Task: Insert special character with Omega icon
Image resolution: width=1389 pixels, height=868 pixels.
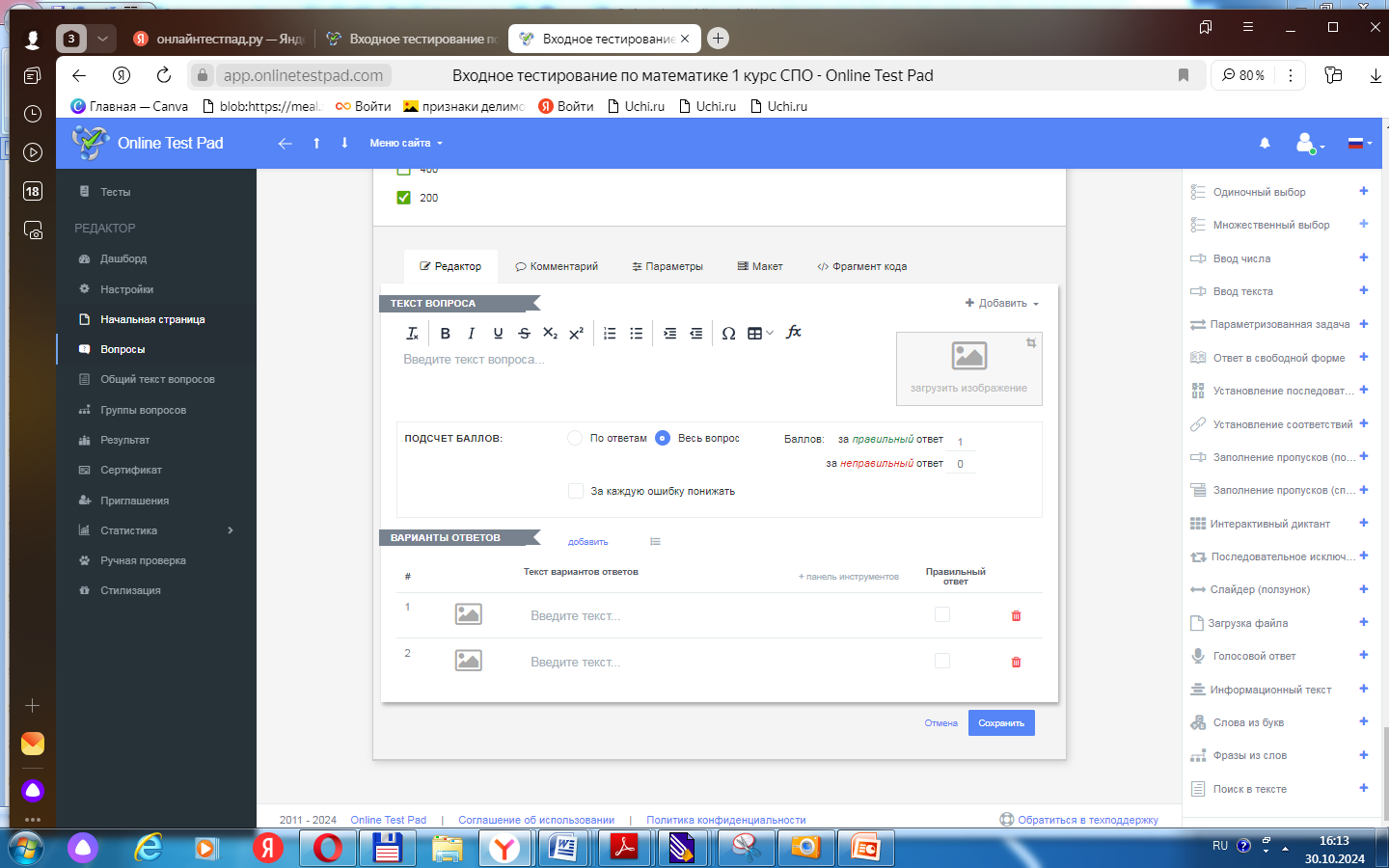Action: coord(728,334)
